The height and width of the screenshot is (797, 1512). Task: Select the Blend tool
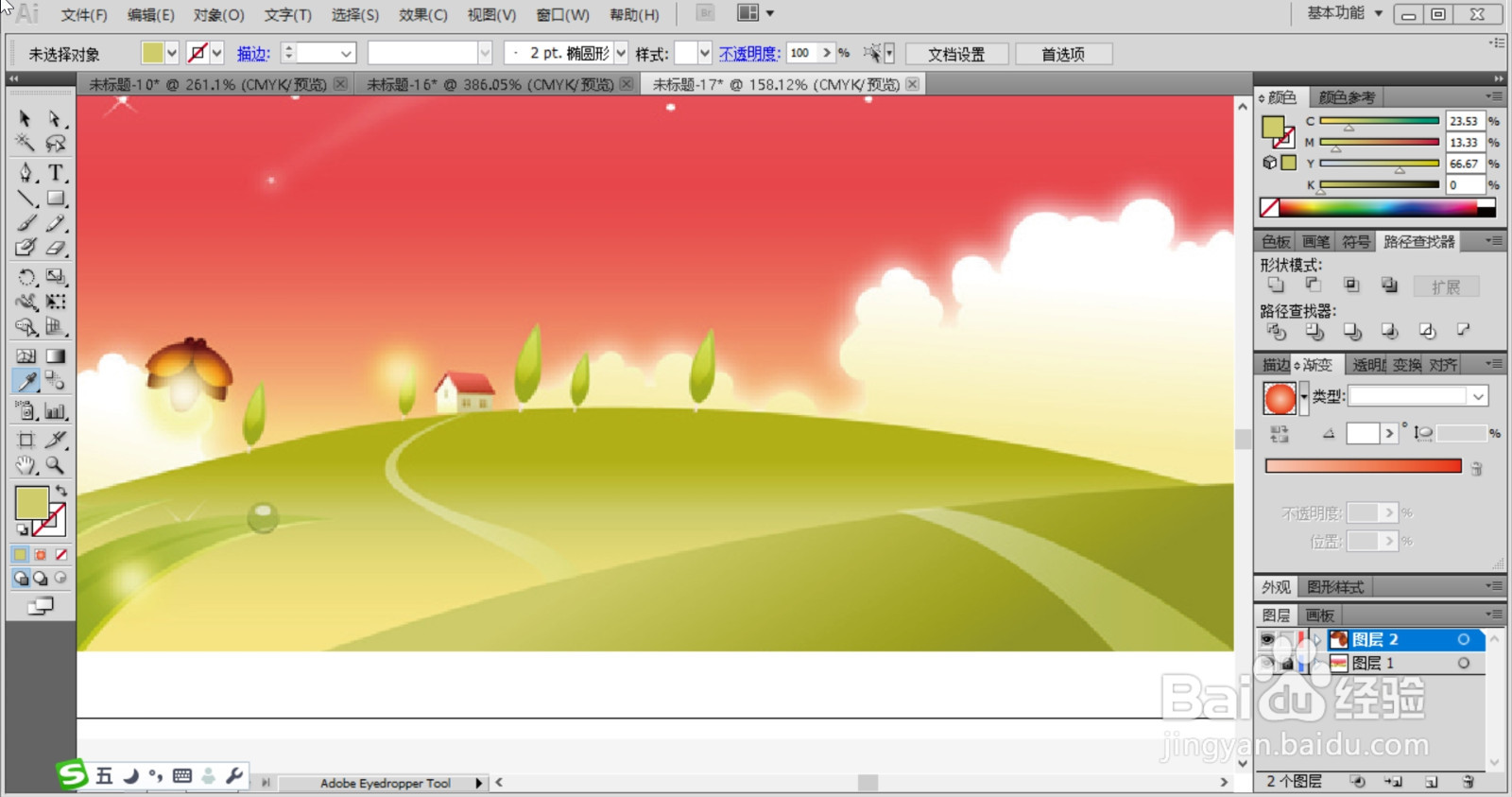pyautogui.click(x=56, y=381)
